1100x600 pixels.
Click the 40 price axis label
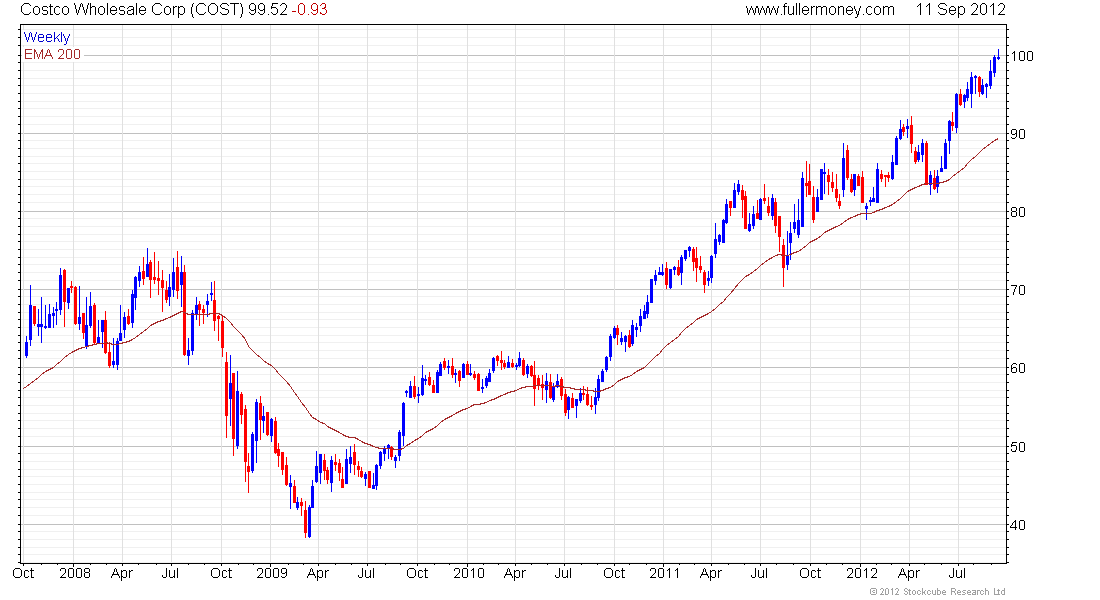pos(1018,525)
